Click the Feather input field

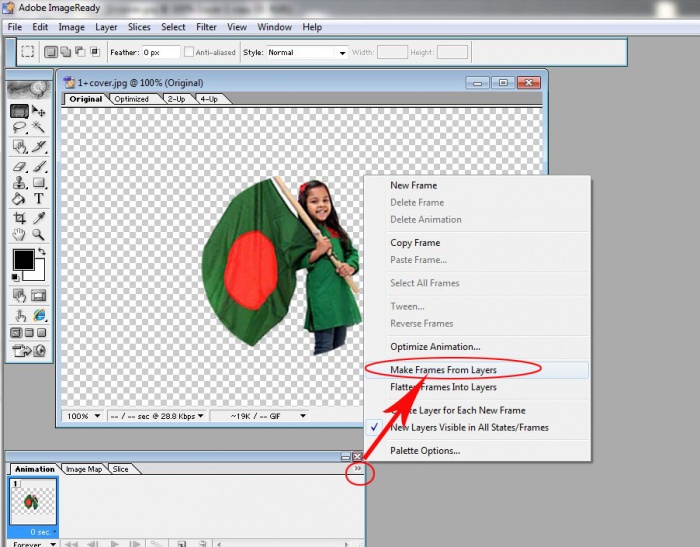click(159, 52)
